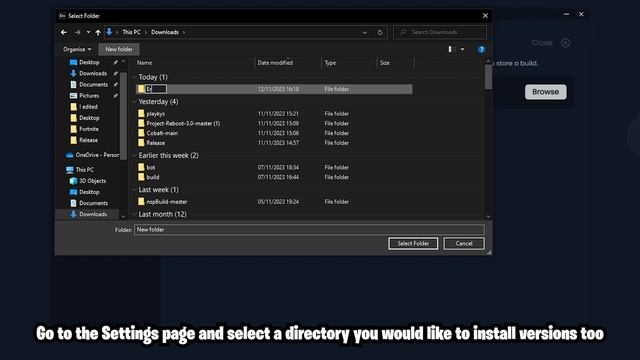The height and width of the screenshot is (360, 640).
Task: Click the Search Downloads field
Action: coord(440,32)
